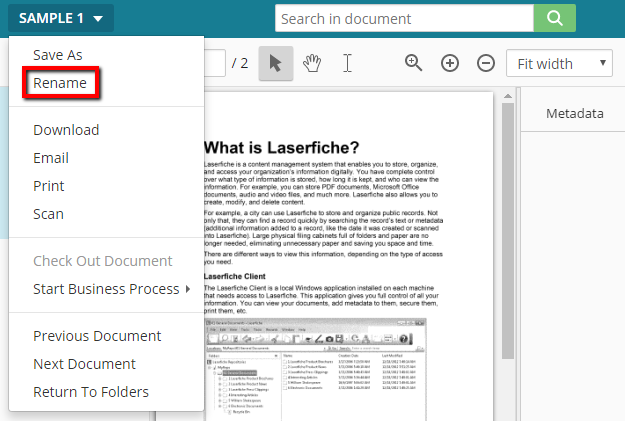Zoom in with the plus icon
Screen dimensions: 625x421
450,63
